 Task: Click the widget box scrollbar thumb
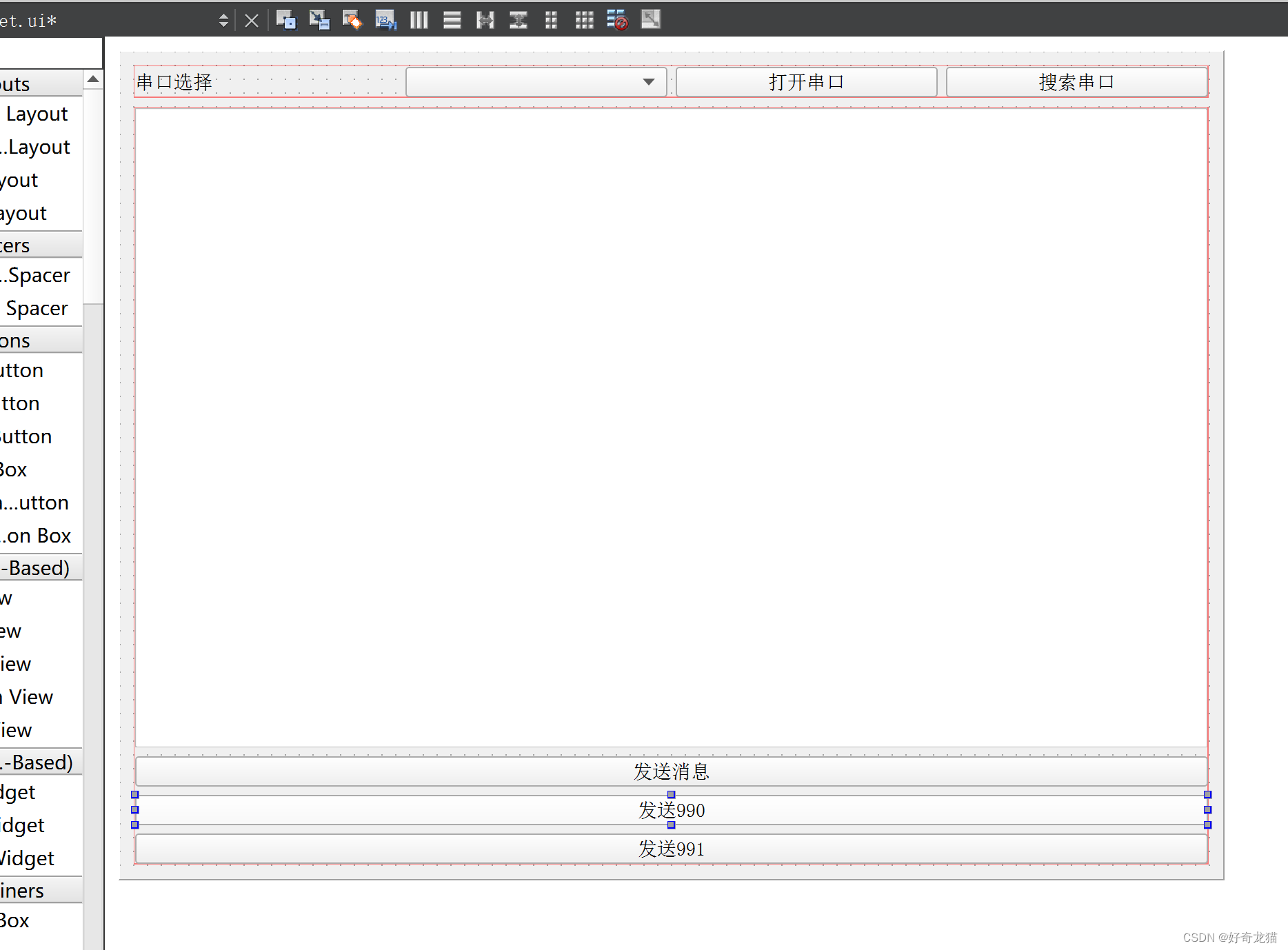[x=93, y=196]
